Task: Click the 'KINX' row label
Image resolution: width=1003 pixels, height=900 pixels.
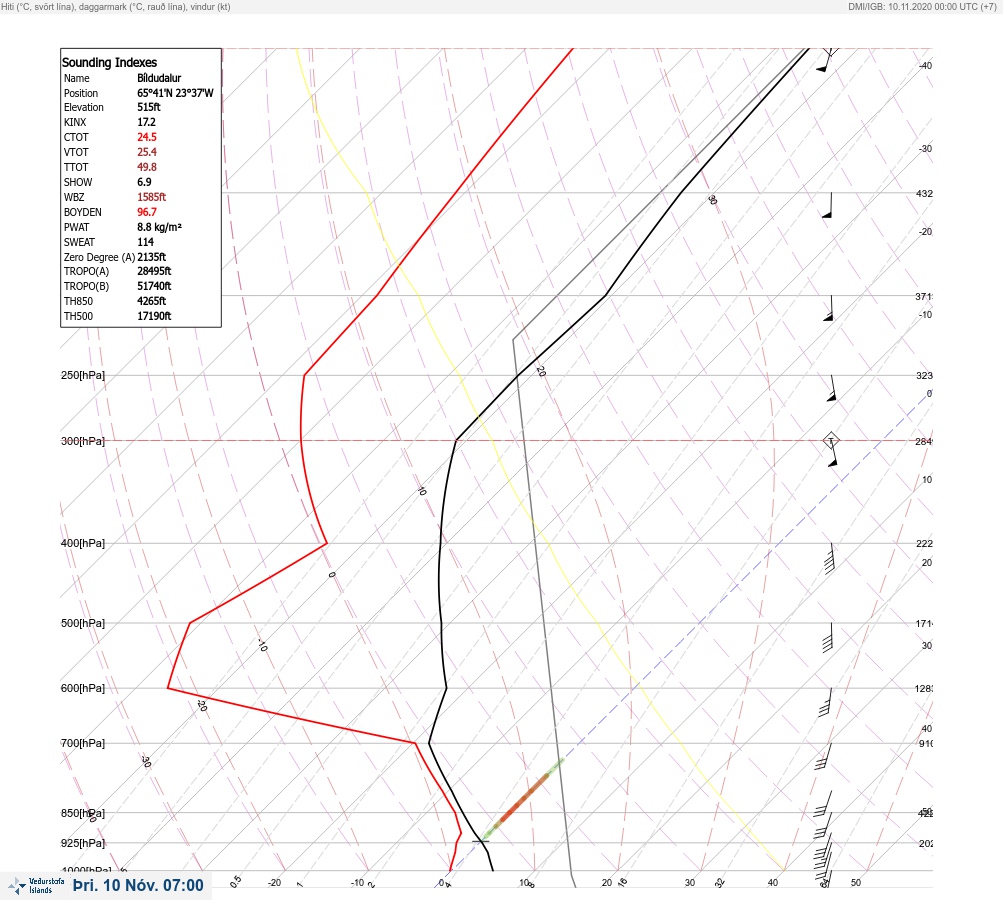Action: 75,122
